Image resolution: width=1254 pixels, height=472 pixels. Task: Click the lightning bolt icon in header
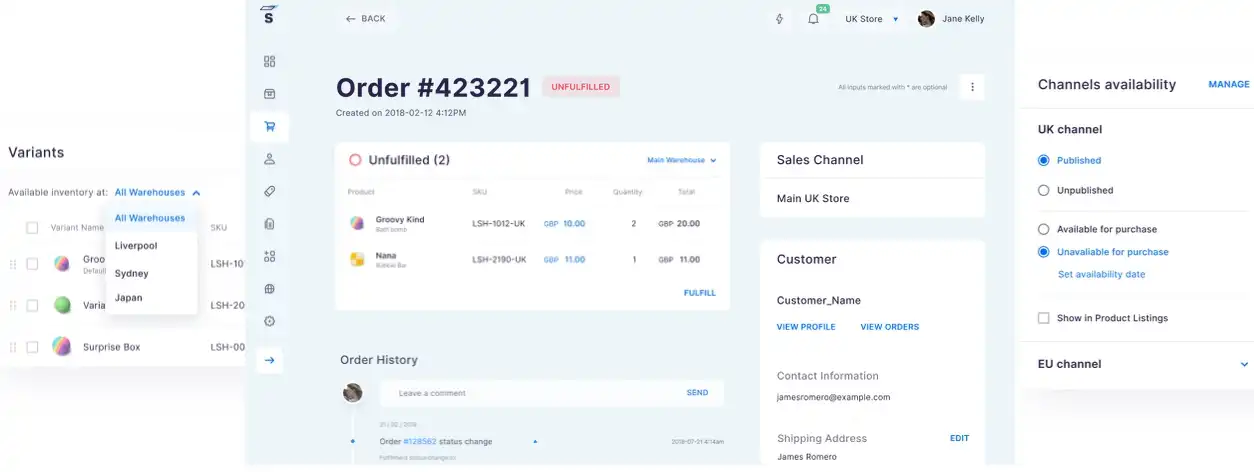click(780, 19)
